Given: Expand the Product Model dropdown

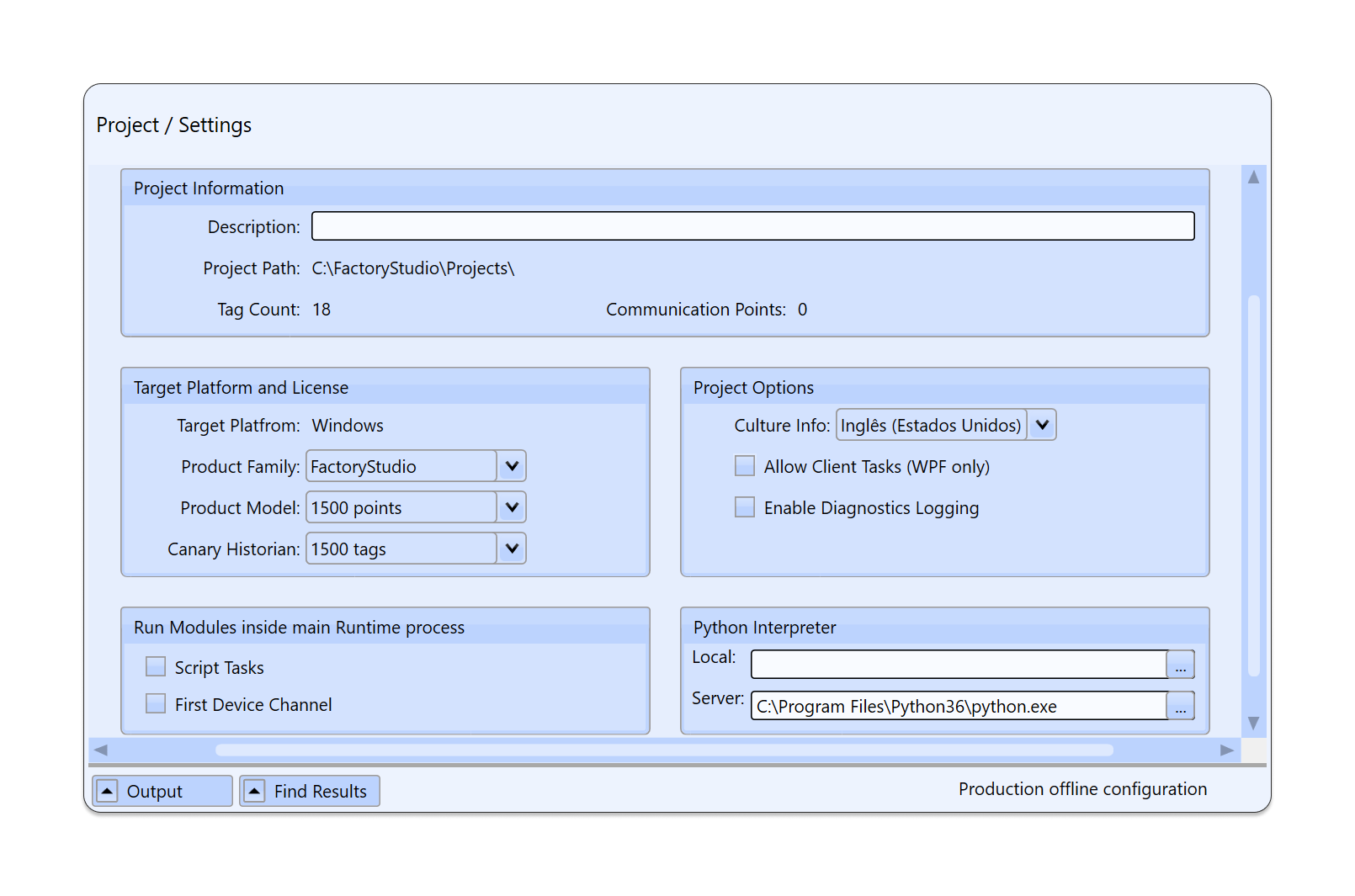Looking at the screenshot, I should pos(512,507).
